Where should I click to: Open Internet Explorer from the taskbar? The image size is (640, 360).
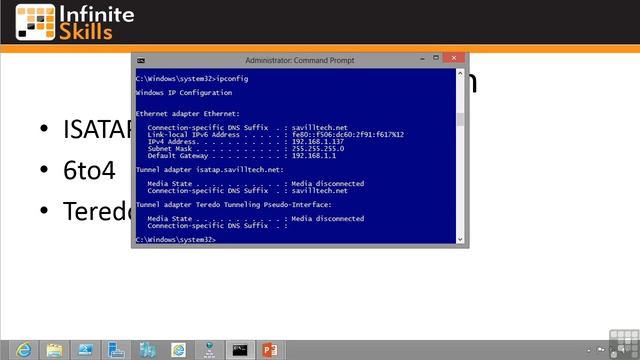point(24,350)
